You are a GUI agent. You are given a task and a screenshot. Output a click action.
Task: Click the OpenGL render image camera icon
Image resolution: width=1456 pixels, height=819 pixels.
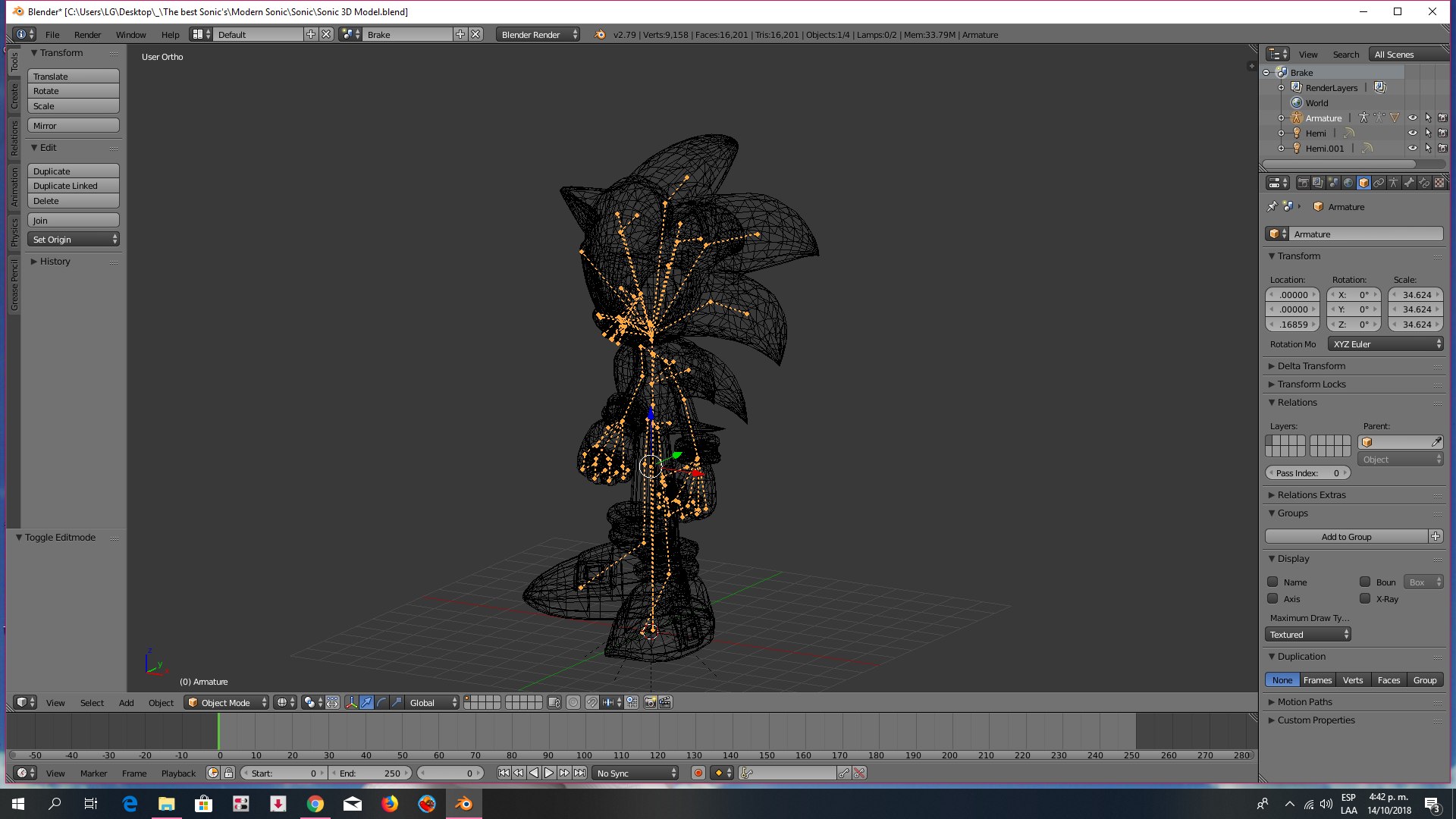650,703
